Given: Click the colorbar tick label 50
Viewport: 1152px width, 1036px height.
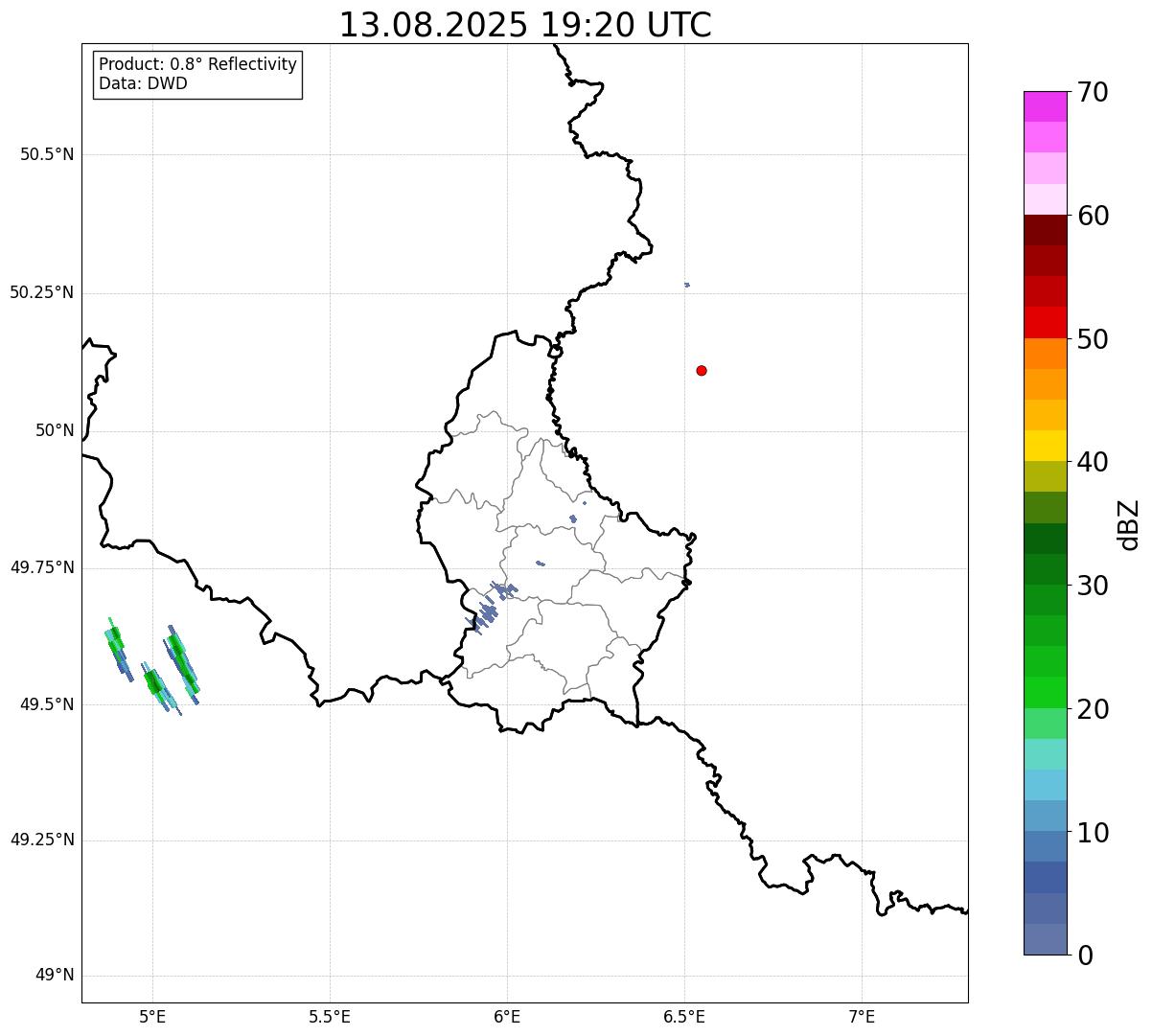Looking at the screenshot, I should coord(1093,339).
